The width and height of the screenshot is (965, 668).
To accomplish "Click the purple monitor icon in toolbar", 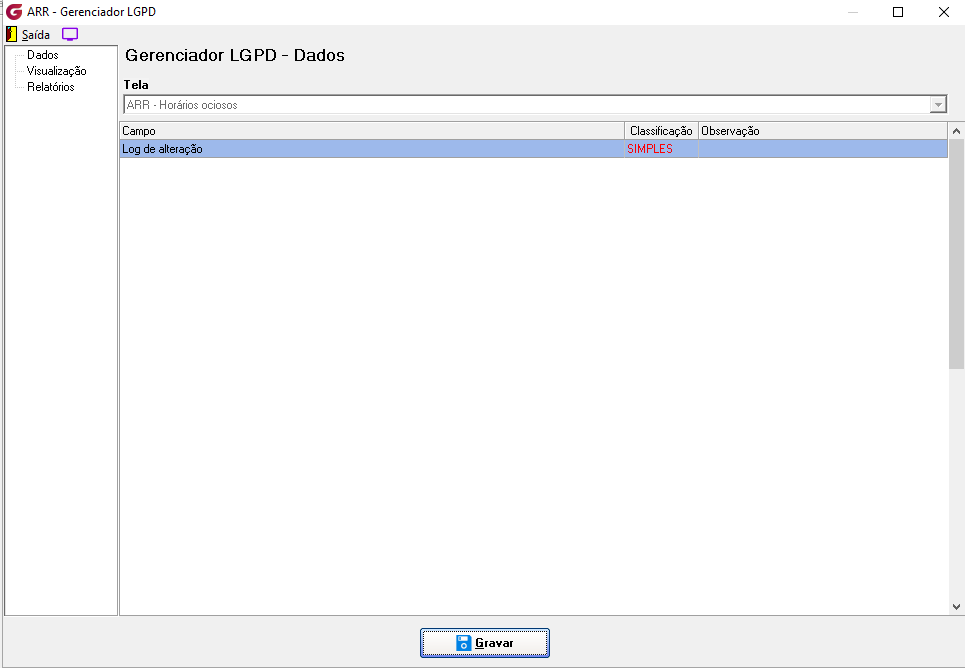I will click(70, 34).
